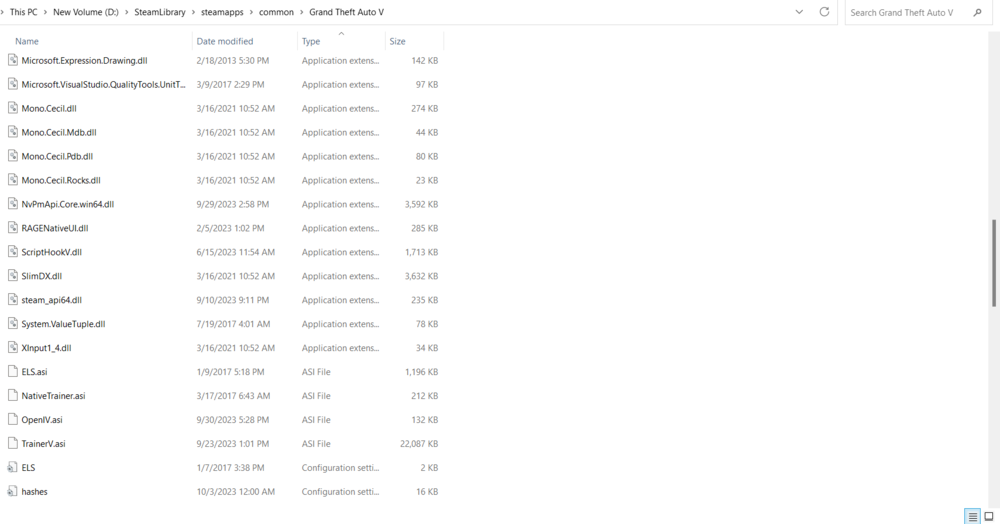Expand chevron after This PC breadcrumb
1000x524 pixels.
(x=45, y=12)
